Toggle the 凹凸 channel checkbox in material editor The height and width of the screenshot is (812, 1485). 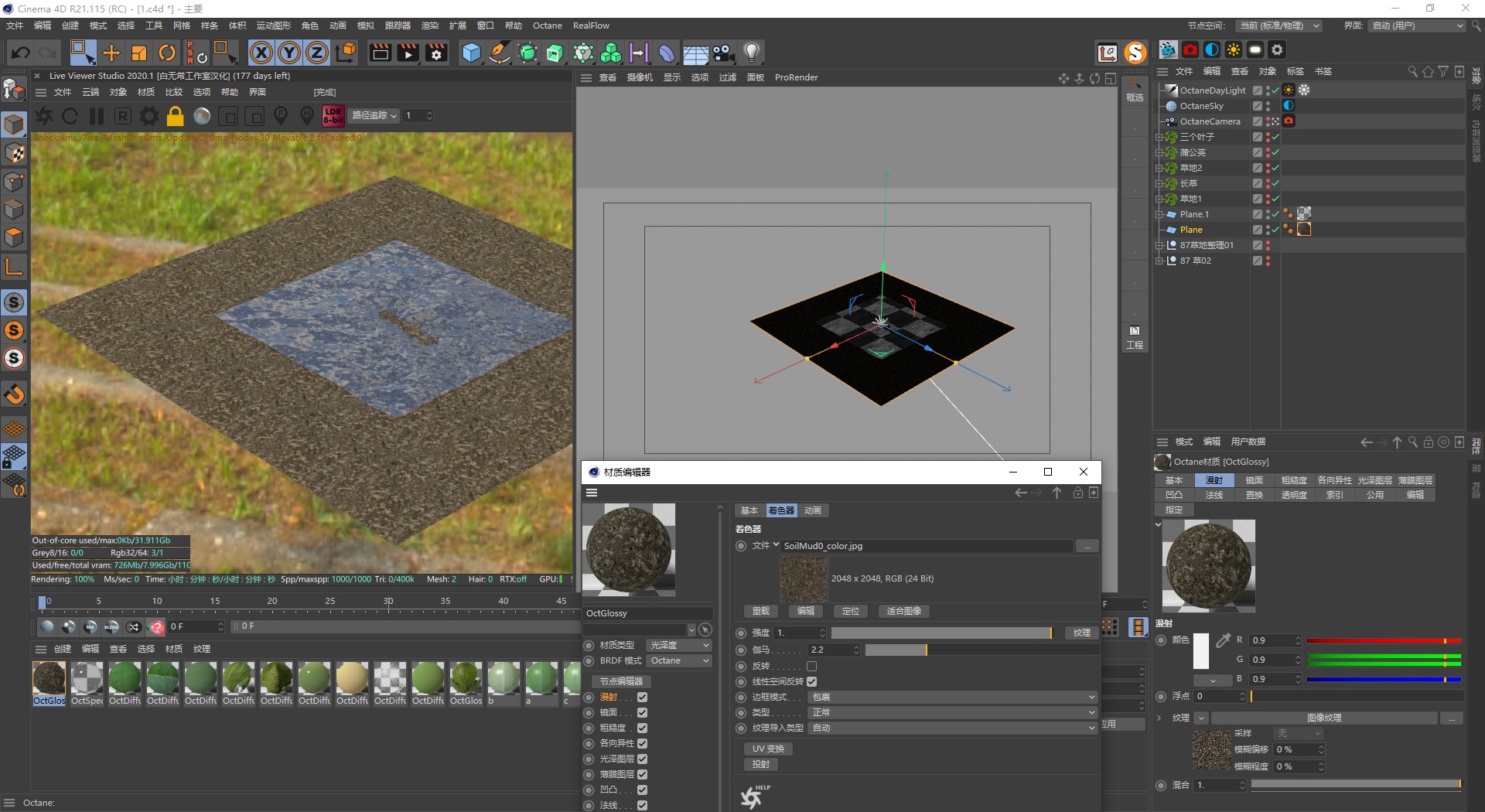pyautogui.click(x=642, y=790)
